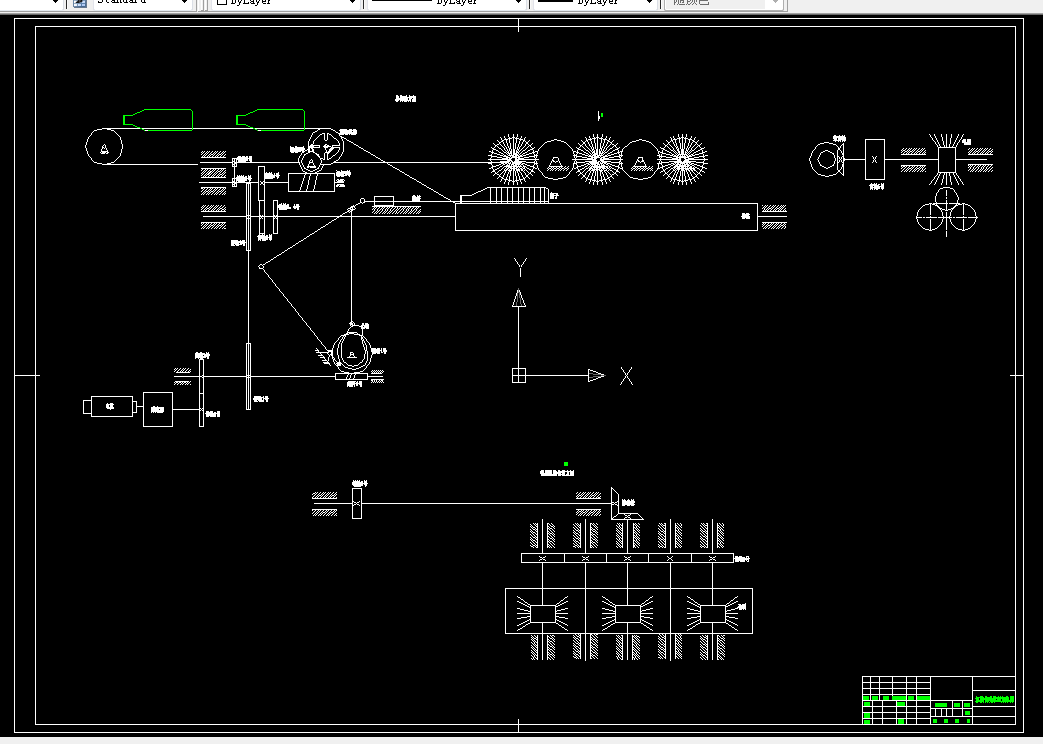Image resolution: width=1043 pixels, height=744 pixels.
Task: Select the motor rectangle at the drive's left end
Action: click(x=110, y=406)
